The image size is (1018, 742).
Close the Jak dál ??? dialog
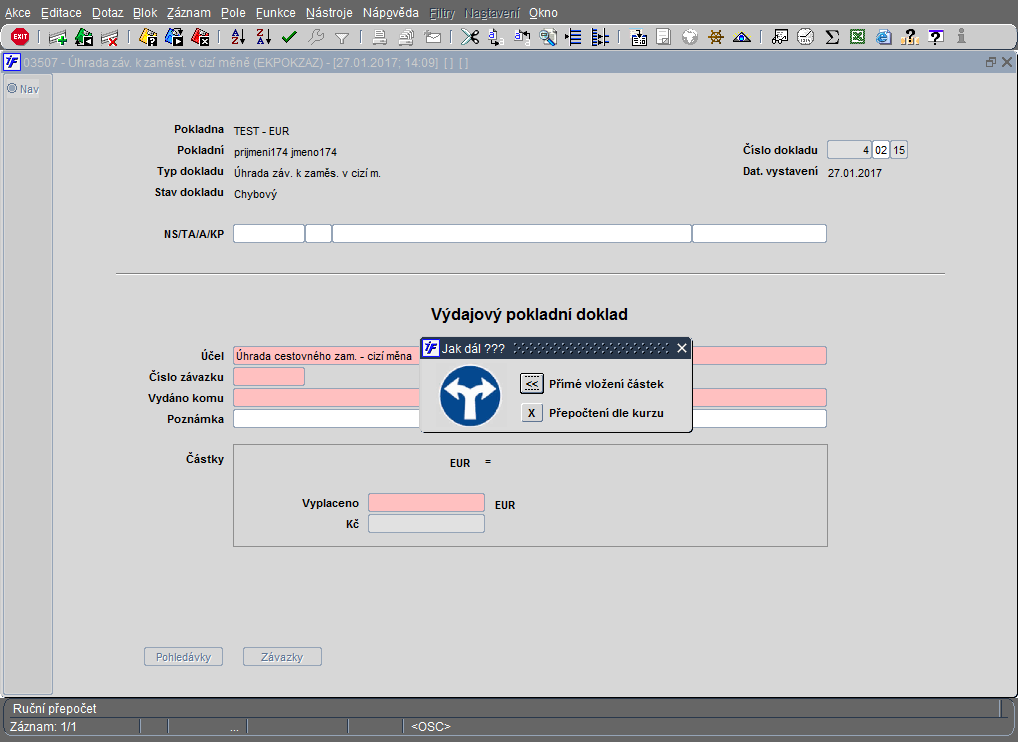682,349
